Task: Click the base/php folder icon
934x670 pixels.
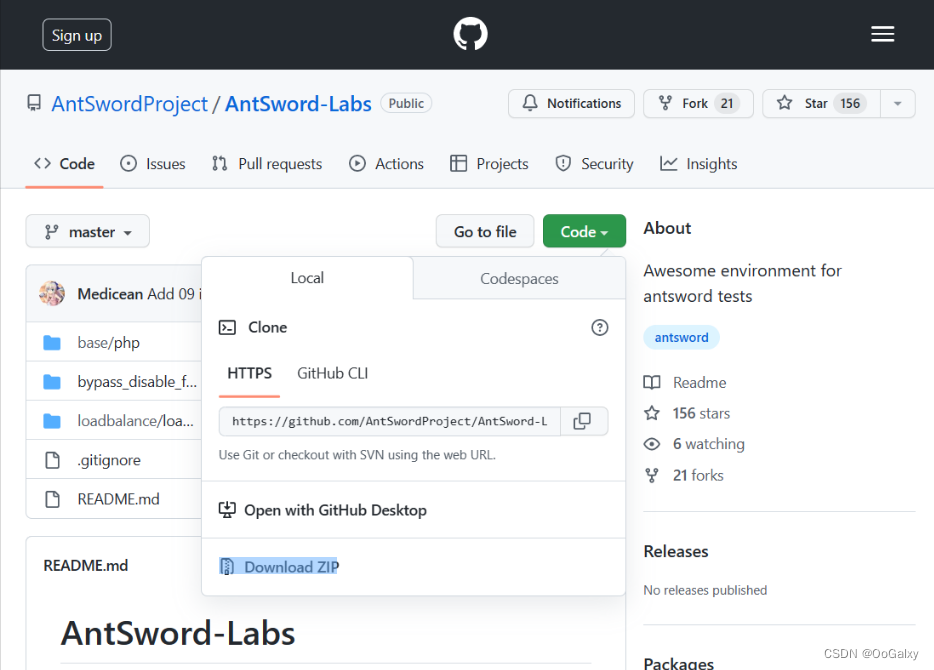Action: coord(52,342)
